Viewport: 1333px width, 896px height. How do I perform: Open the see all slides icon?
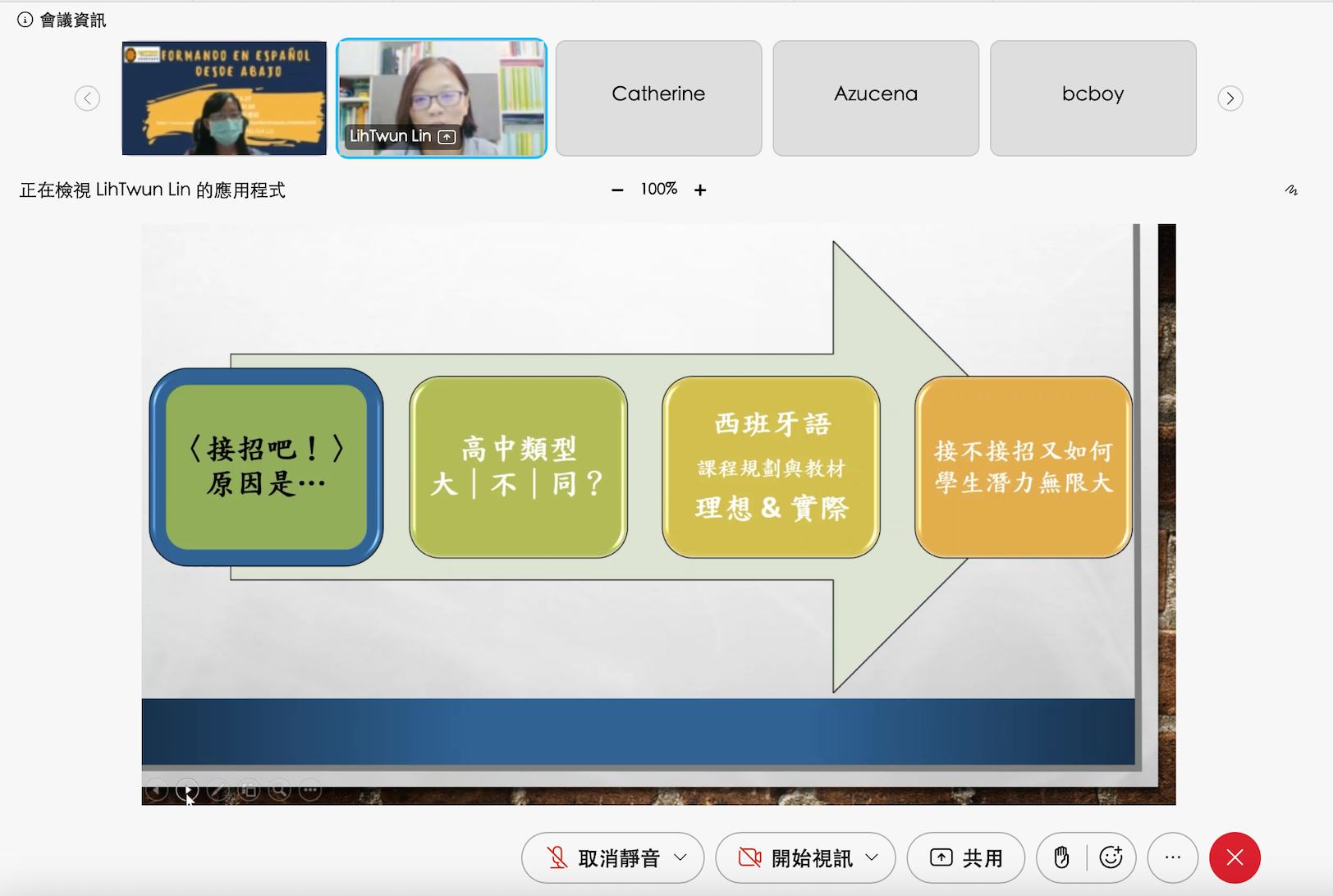point(249,790)
